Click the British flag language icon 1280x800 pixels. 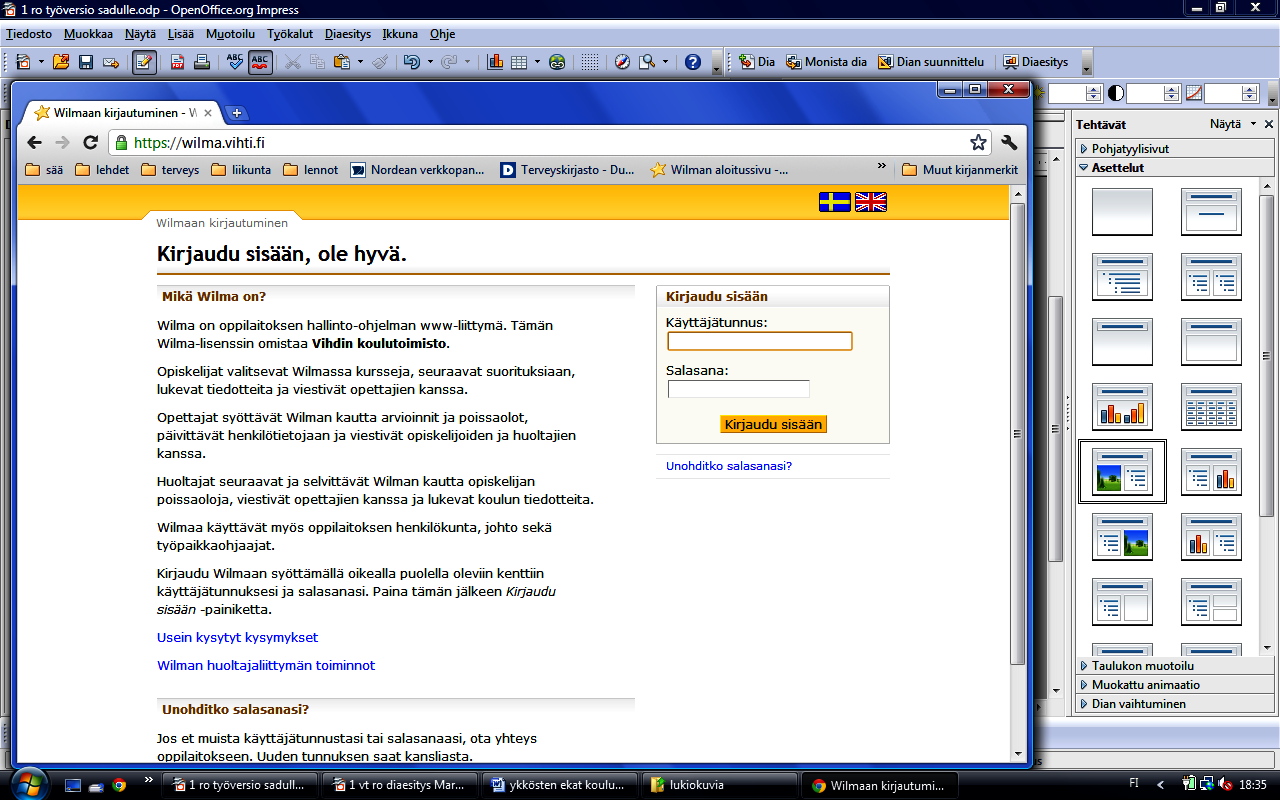pyautogui.click(x=871, y=202)
